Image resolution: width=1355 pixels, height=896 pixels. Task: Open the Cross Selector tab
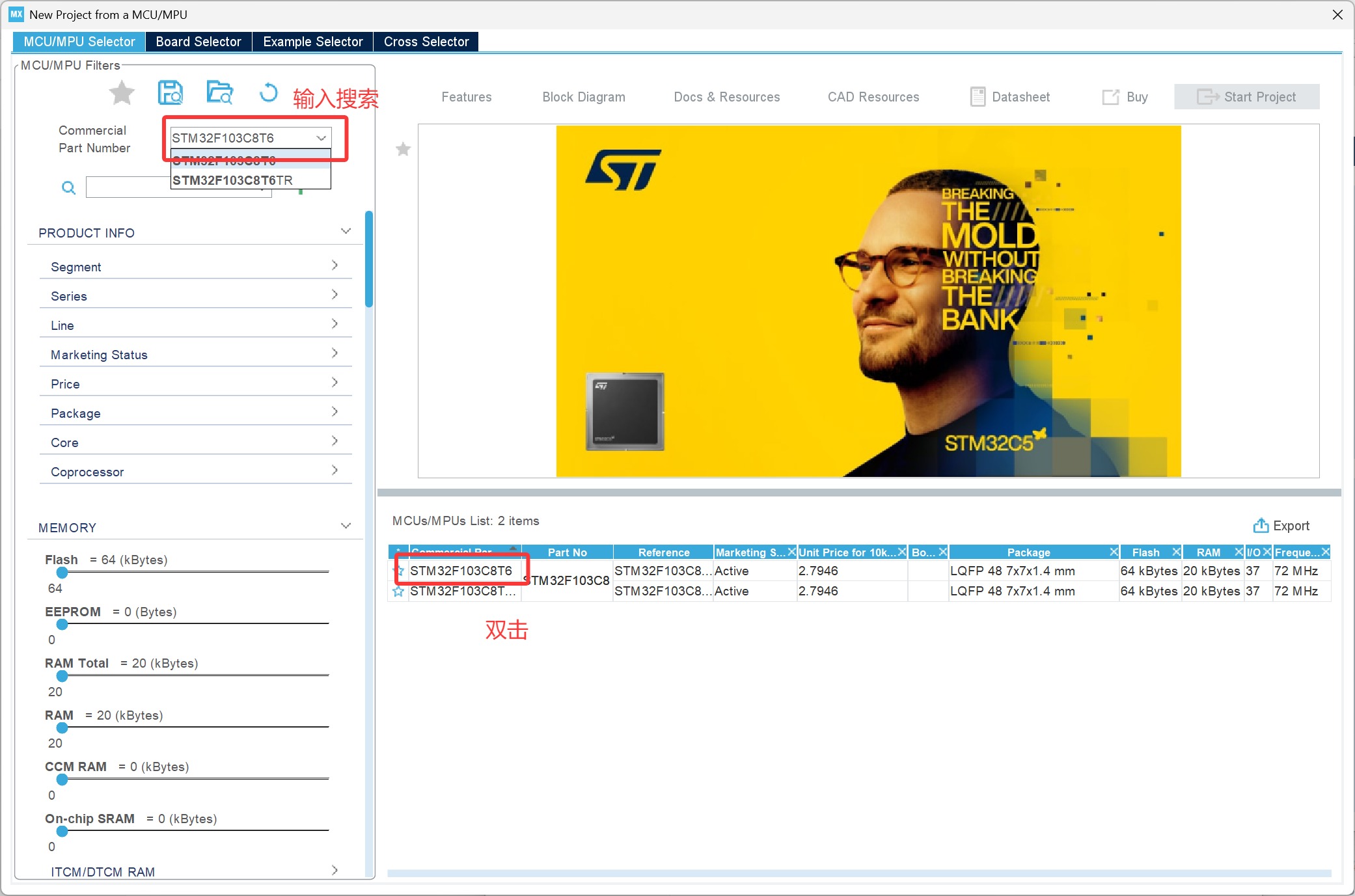click(426, 42)
